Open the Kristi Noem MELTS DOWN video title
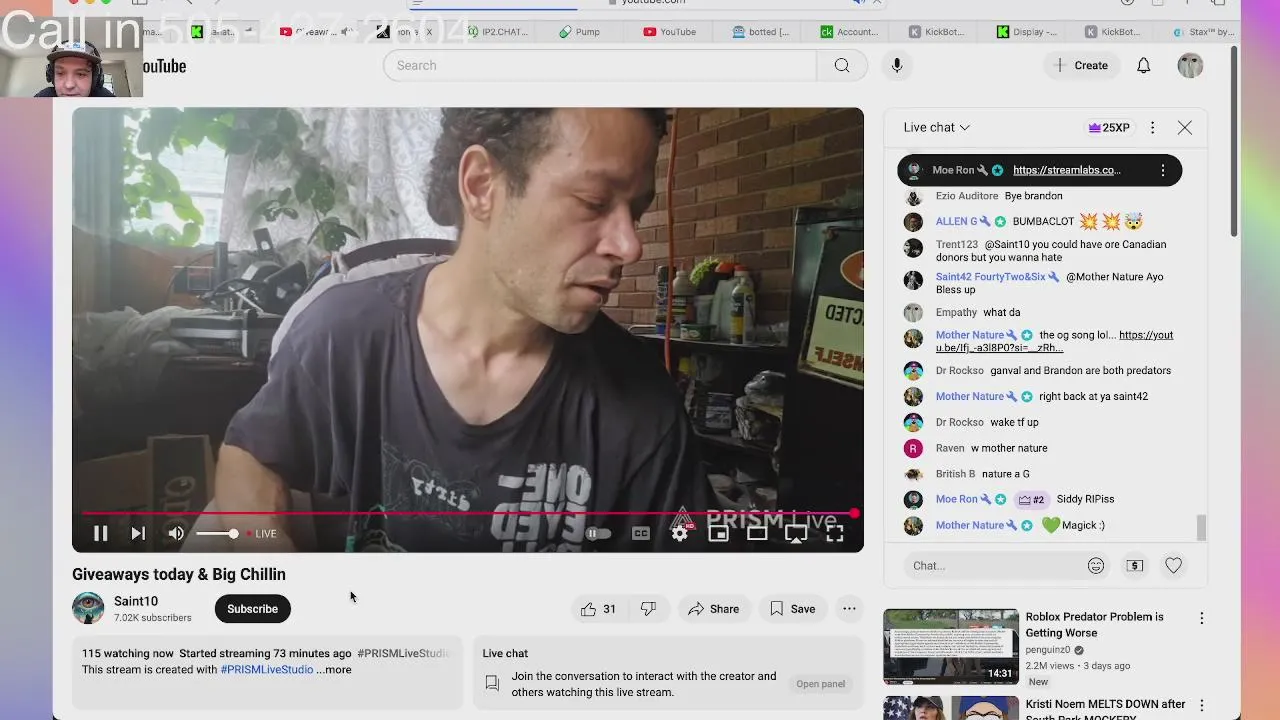 tap(1105, 710)
